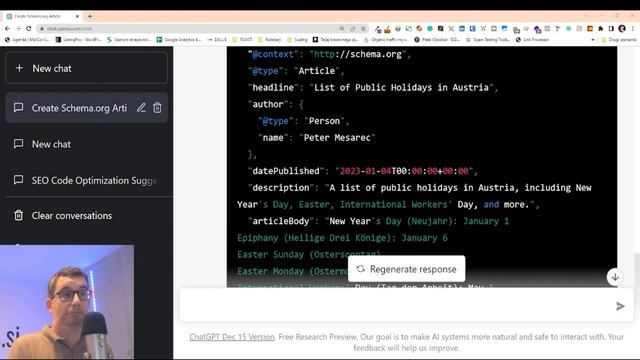Click the "articleBody" key in the code

coord(281,221)
